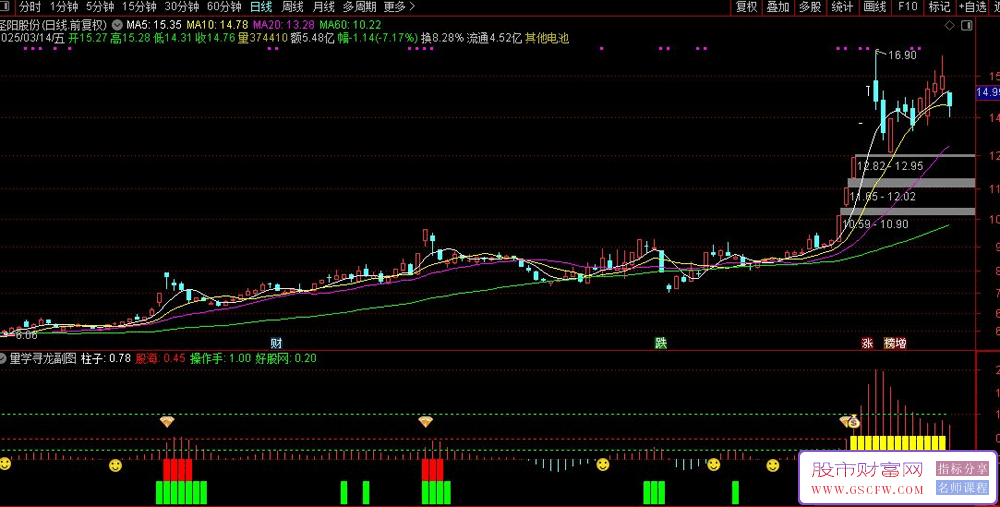Screen dimensions: 1000x507
Task: Select the 30分钟 period tab
Action: (x=182, y=7)
